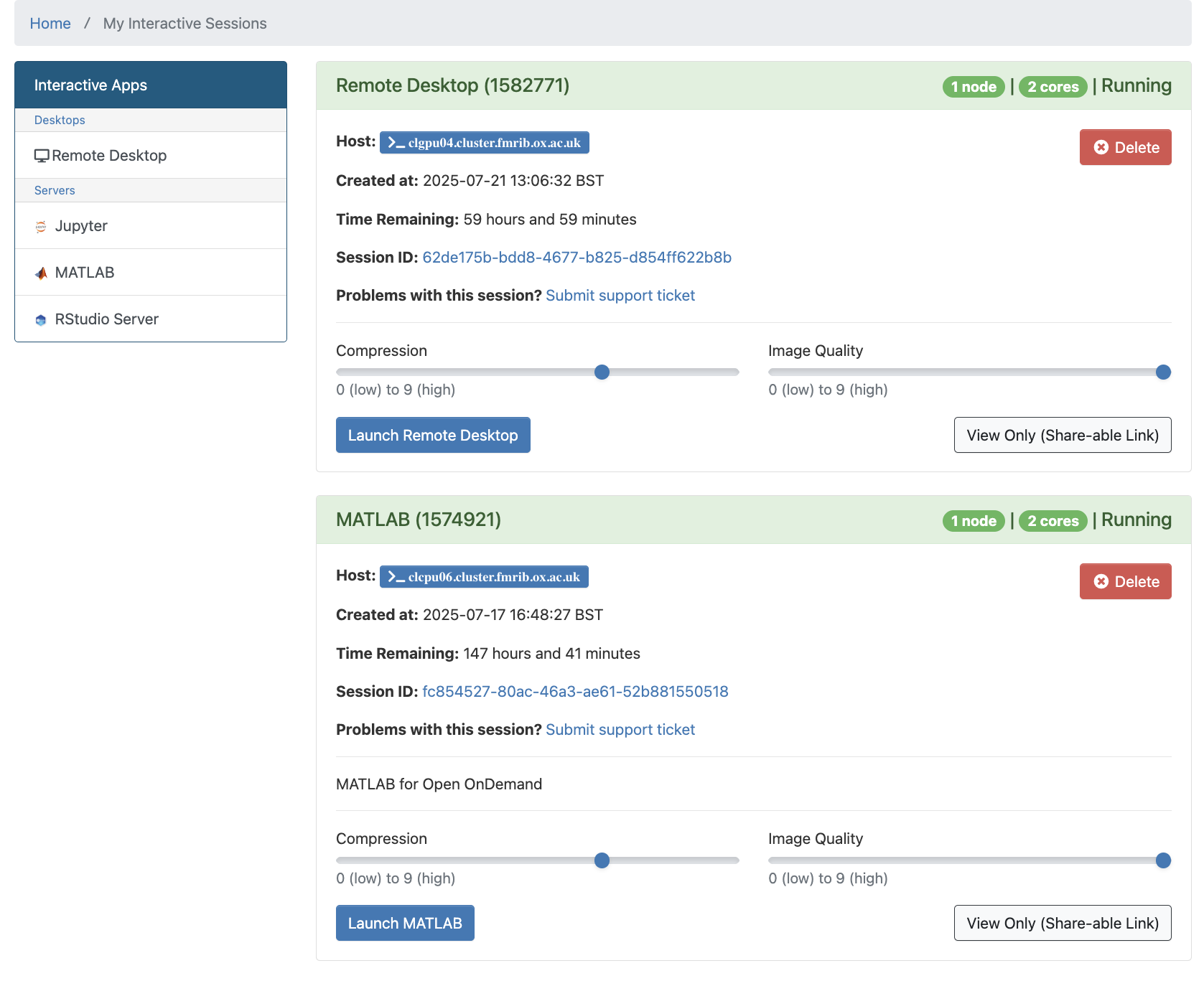Adjust Remote Desktop Compression slider handle
This screenshot has height=981, width=1204.
pyautogui.click(x=602, y=372)
